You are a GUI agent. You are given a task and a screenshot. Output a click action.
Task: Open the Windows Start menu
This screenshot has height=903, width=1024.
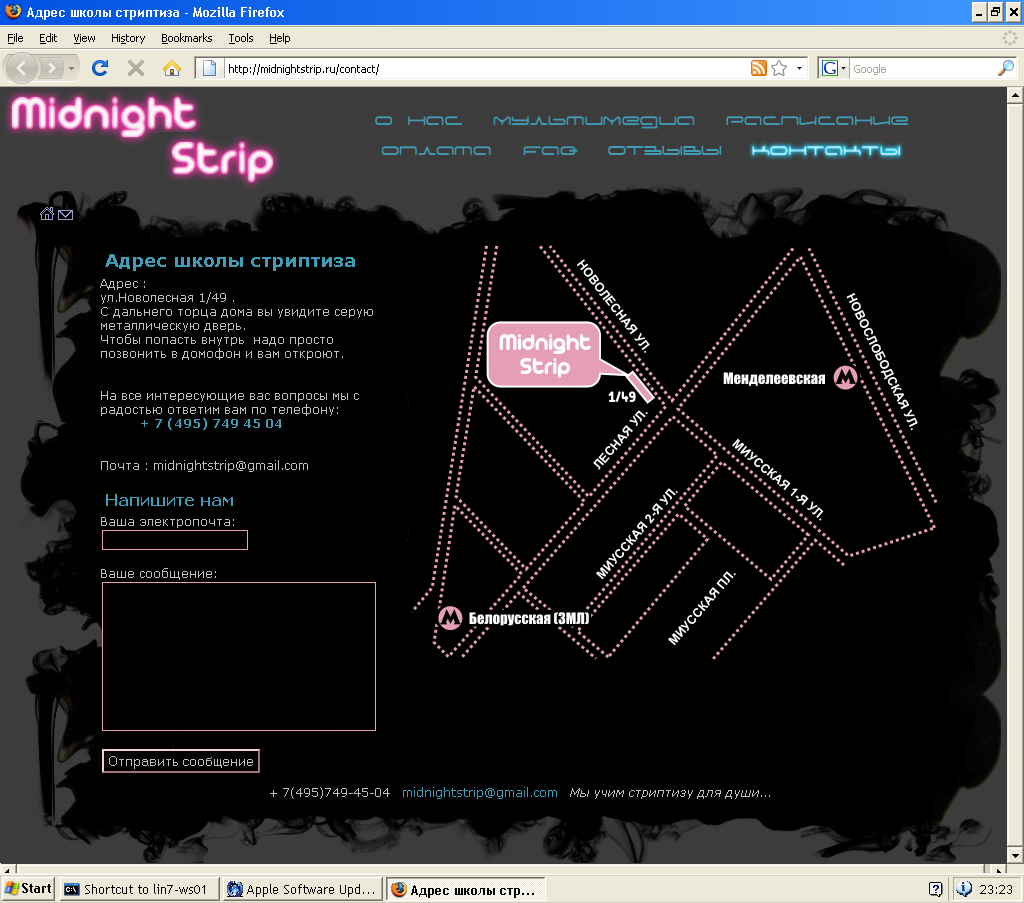coord(28,889)
